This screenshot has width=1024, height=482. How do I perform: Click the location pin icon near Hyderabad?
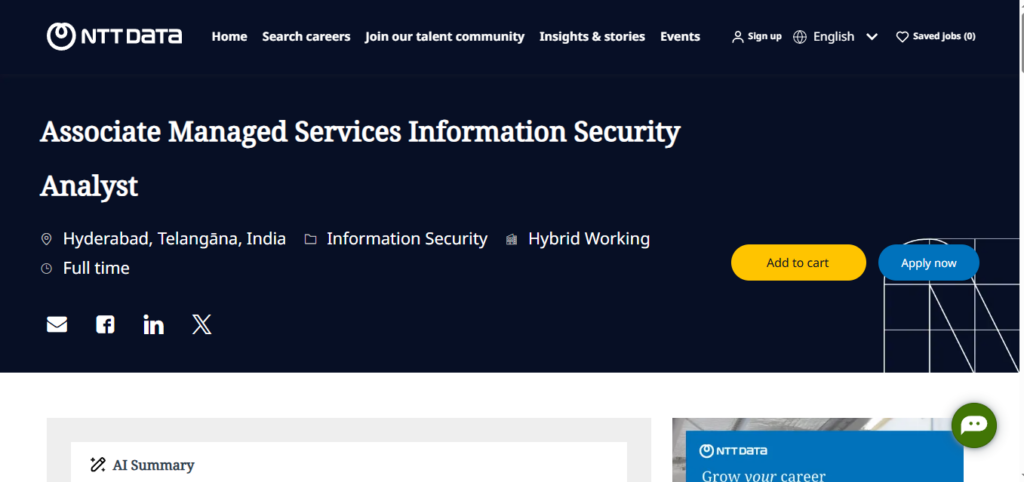[x=46, y=239]
